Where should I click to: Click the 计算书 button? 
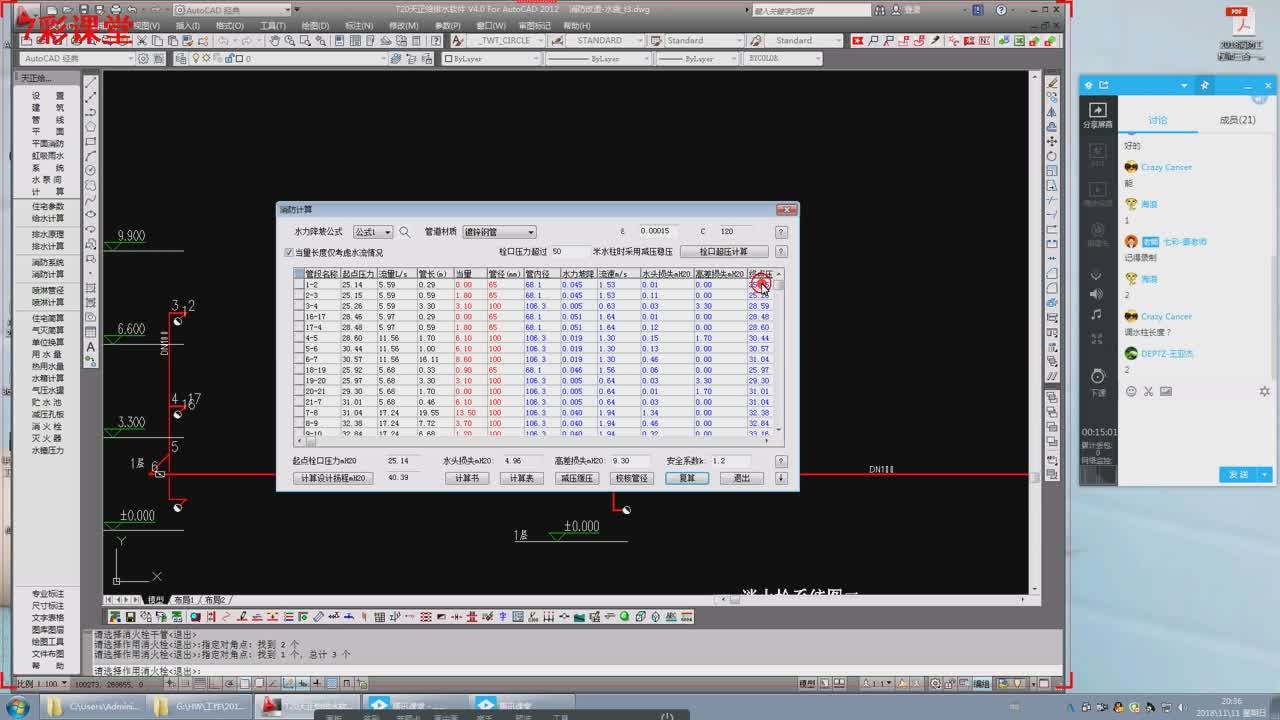point(466,479)
